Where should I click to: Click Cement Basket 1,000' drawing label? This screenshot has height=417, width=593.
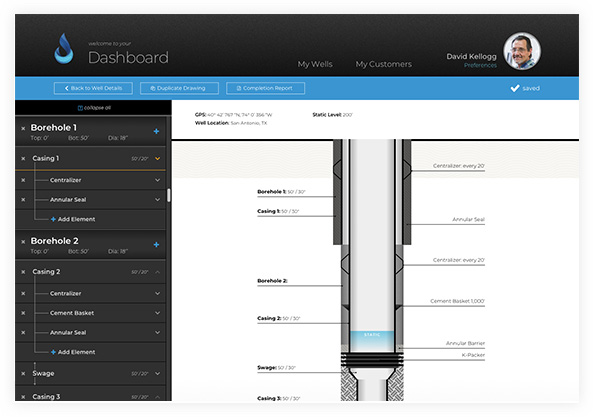click(x=457, y=301)
